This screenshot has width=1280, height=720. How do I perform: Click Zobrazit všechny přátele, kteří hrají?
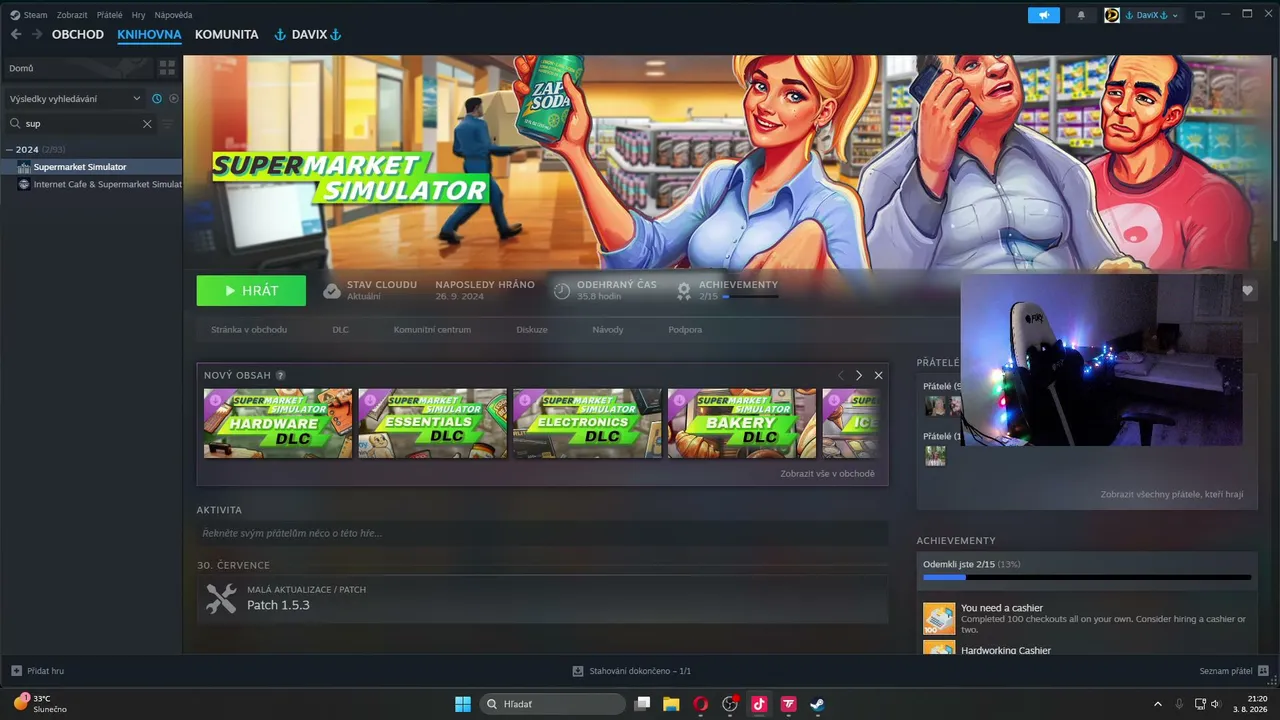click(1172, 494)
